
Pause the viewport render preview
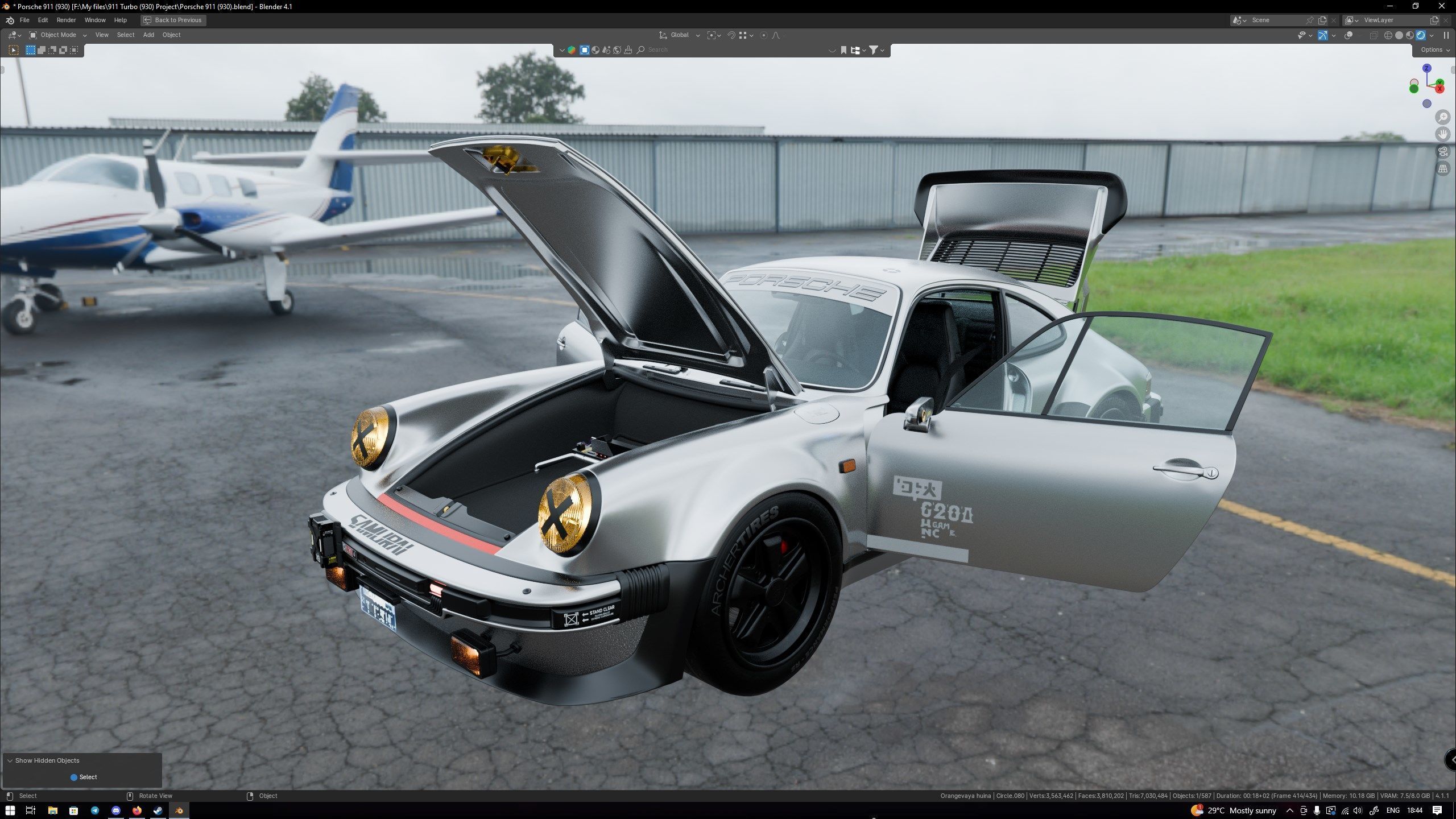pos(1446,35)
